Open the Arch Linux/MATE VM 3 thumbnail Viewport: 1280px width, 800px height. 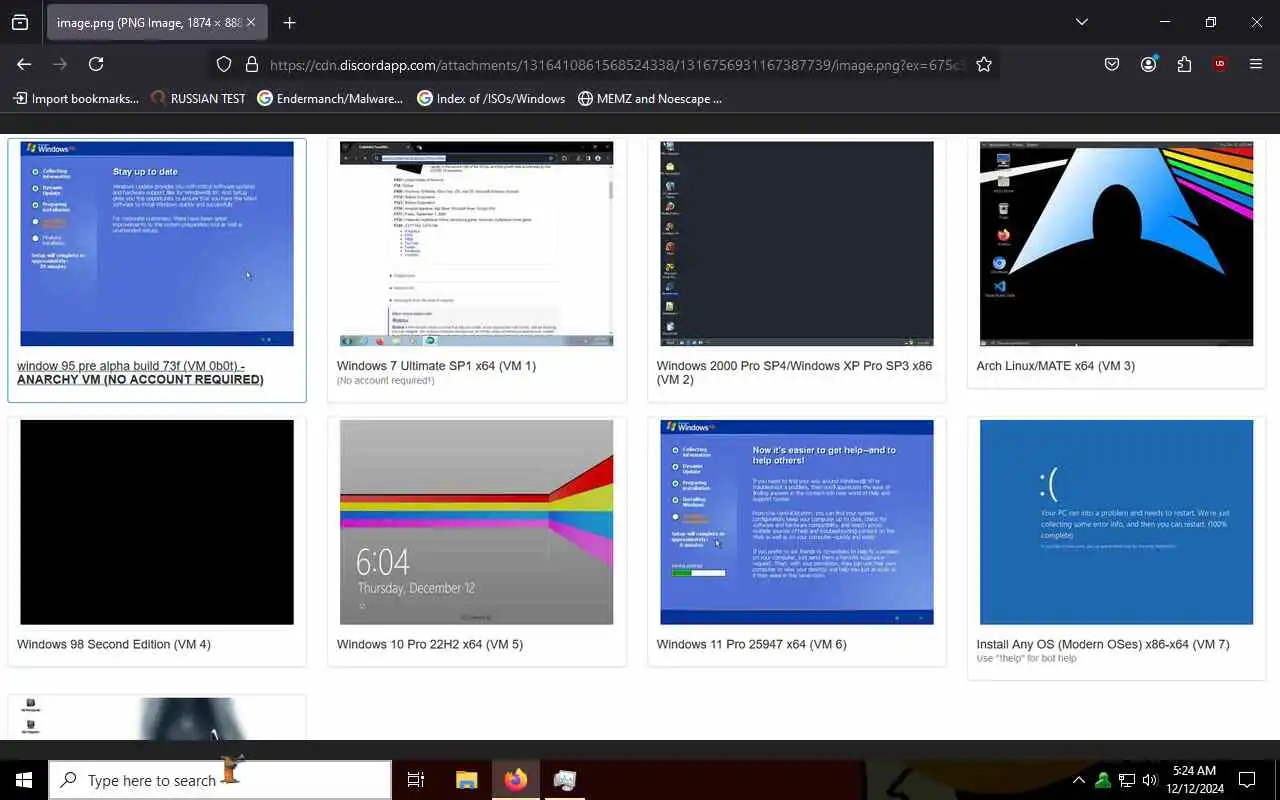tap(1116, 244)
